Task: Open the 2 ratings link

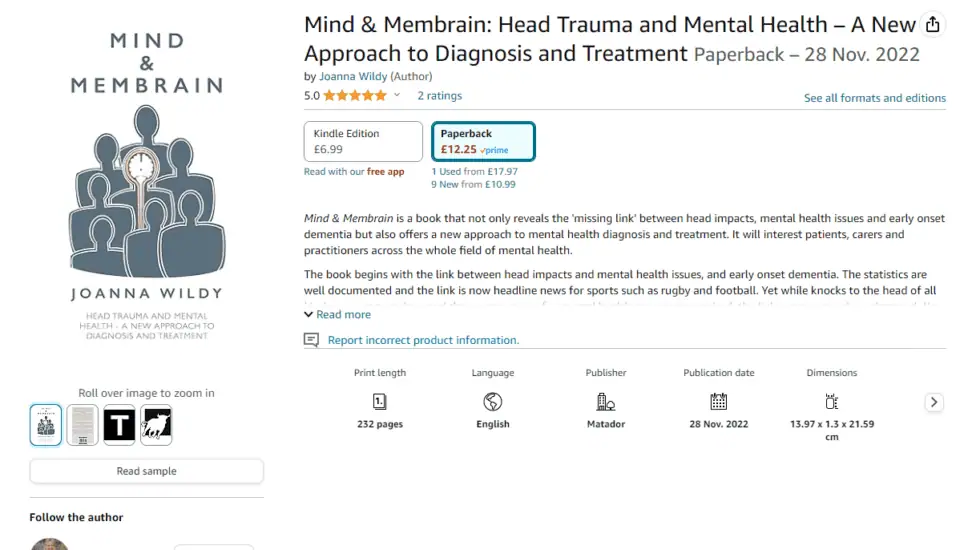Action: [439, 96]
